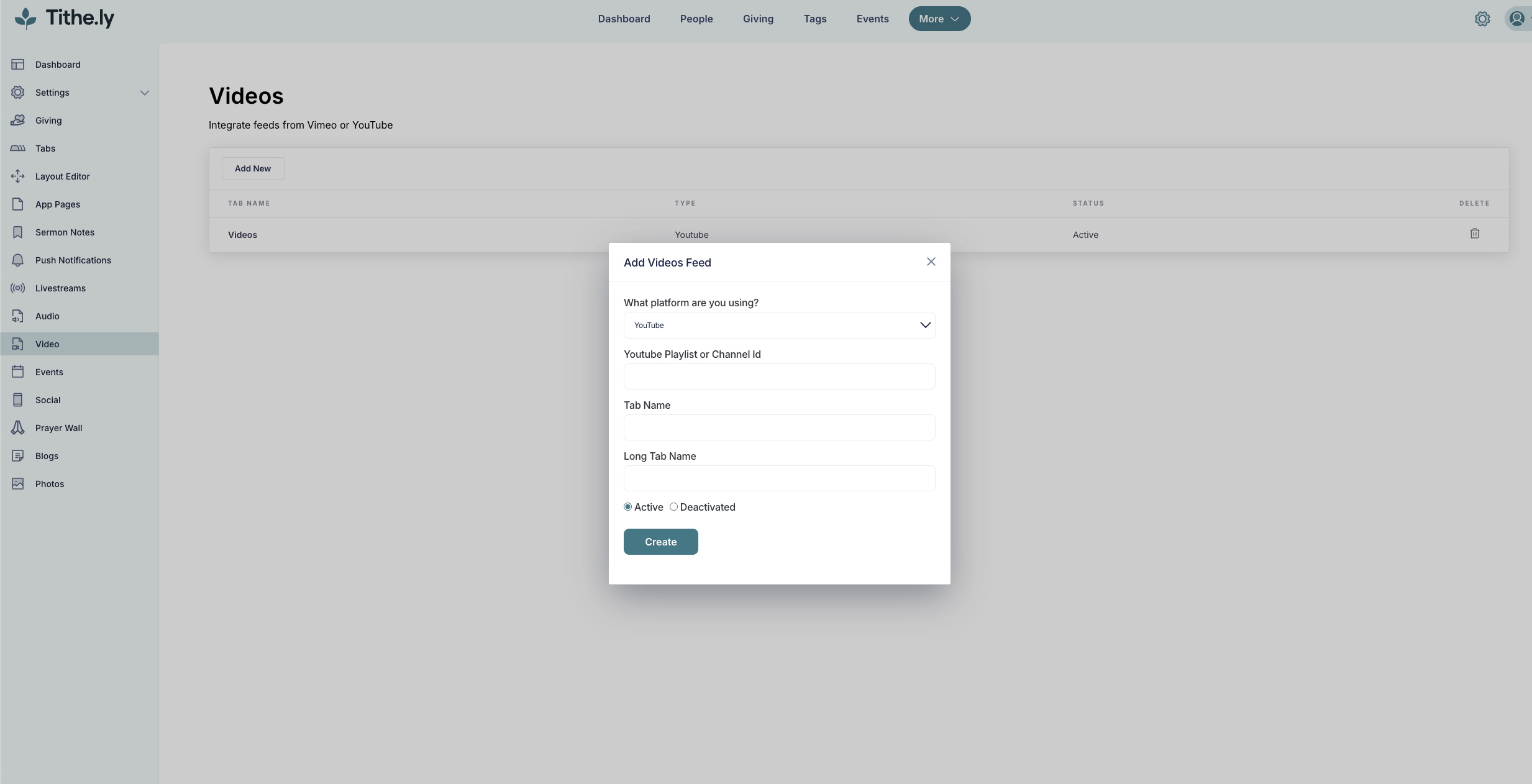Click the delete trash icon for Videos feed
Screen dimensions: 1532x784
[x=1475, y=234]
